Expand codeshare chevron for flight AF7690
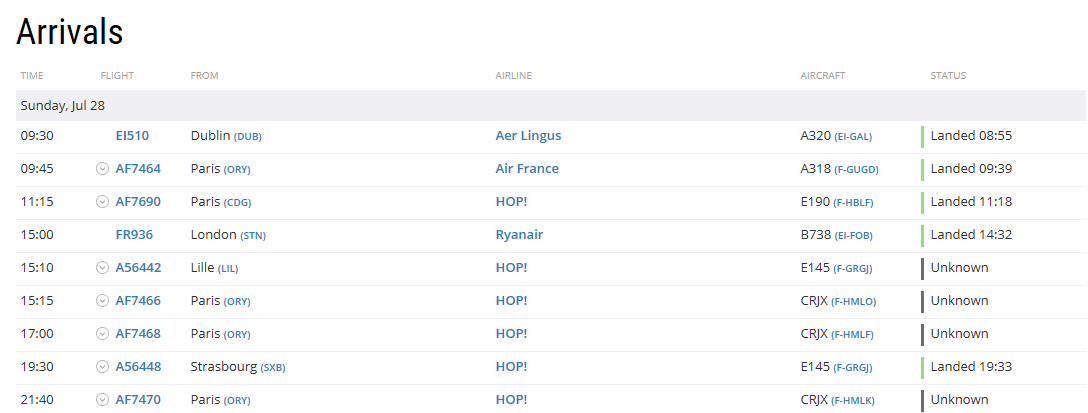This screenshot has height=413, width=1088. coord(103,202)
